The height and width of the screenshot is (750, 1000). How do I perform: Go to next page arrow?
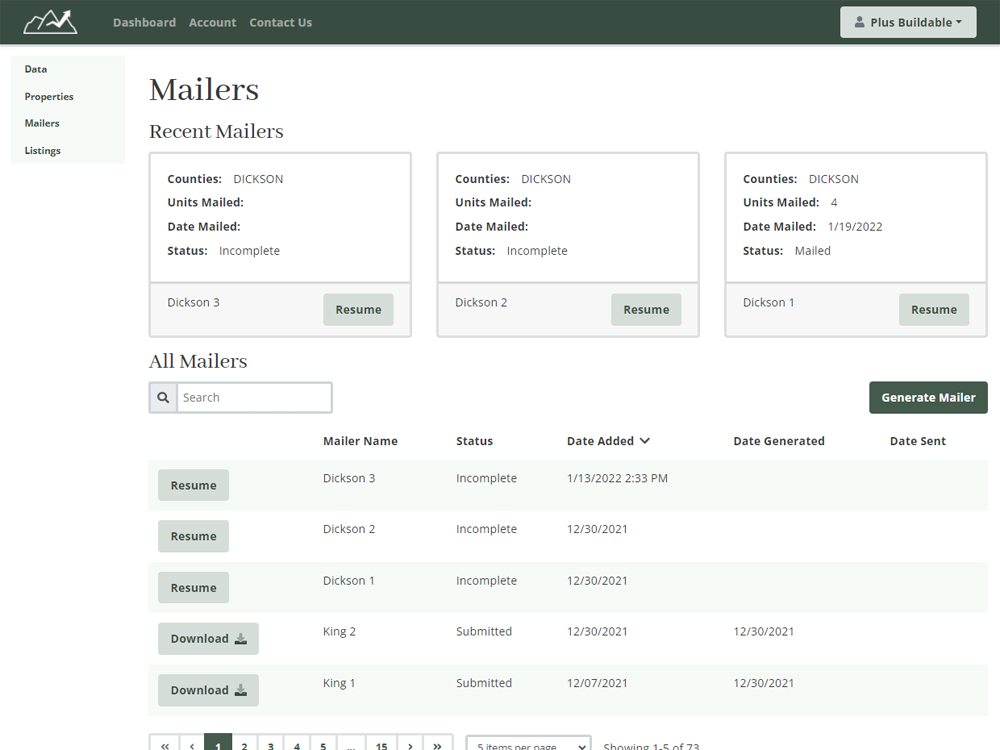pos(410,745)
